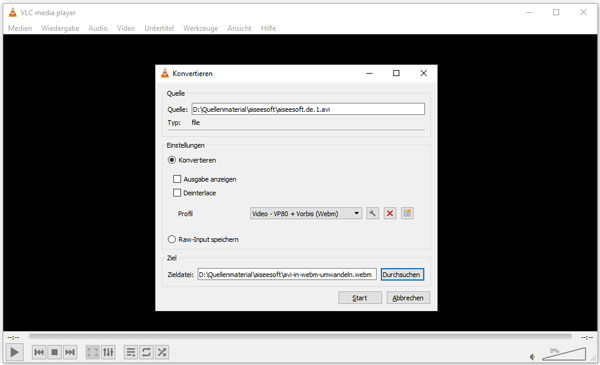Viewport: 600px width, 365px height.
Task: Open the Werkzeuge menu
Action: pos(201,28)
